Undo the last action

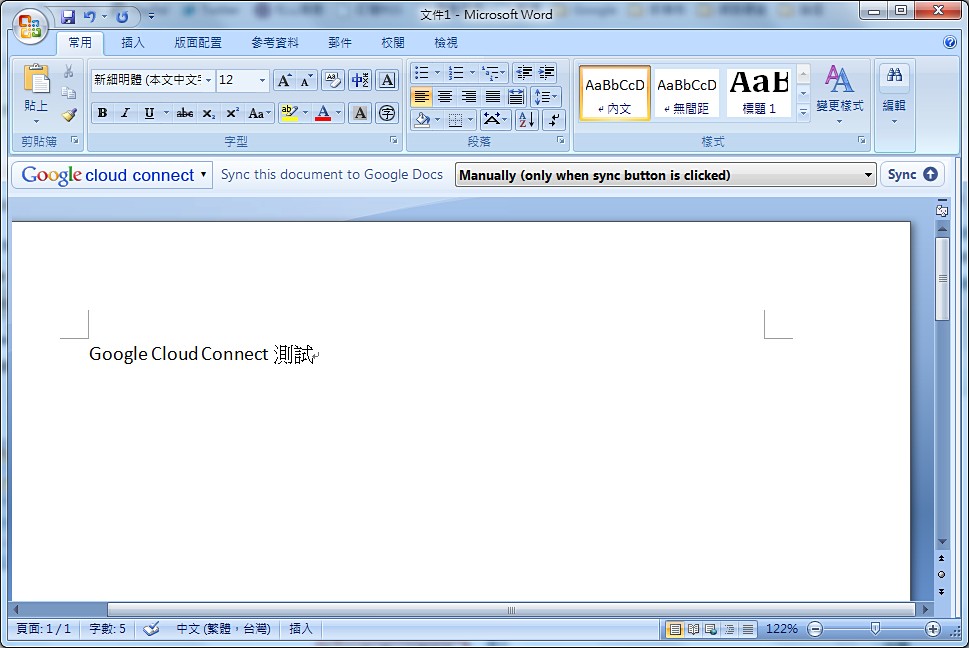click(x=90, y=17)
